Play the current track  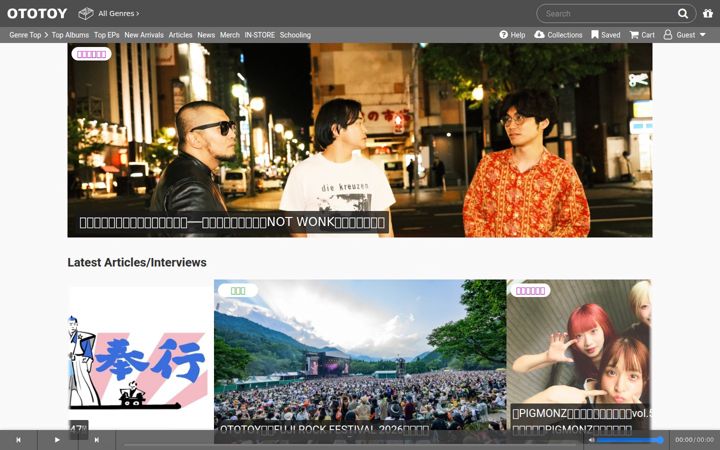click(57, 440)
